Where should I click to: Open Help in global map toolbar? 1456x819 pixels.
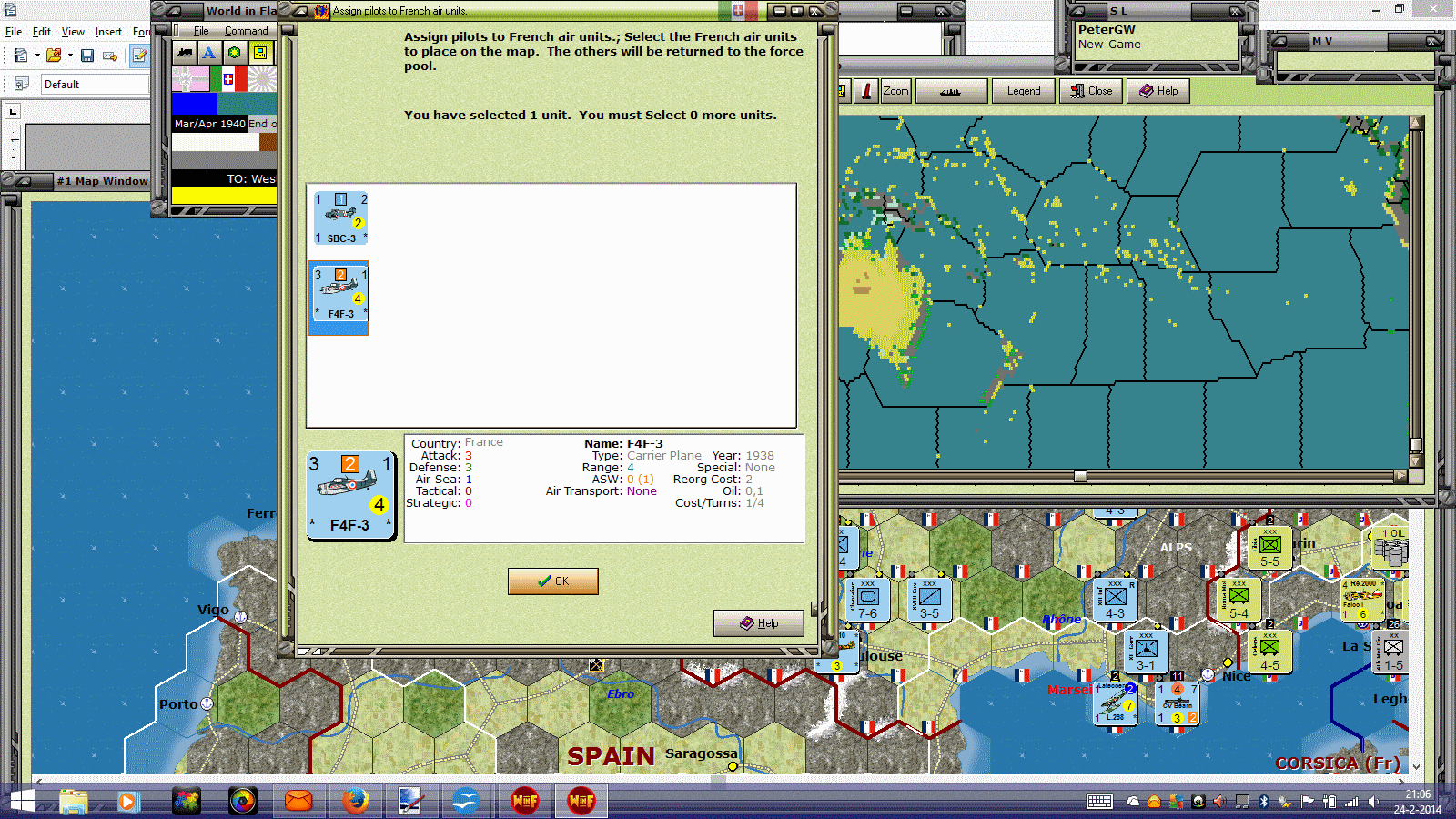pos(1158,91)
